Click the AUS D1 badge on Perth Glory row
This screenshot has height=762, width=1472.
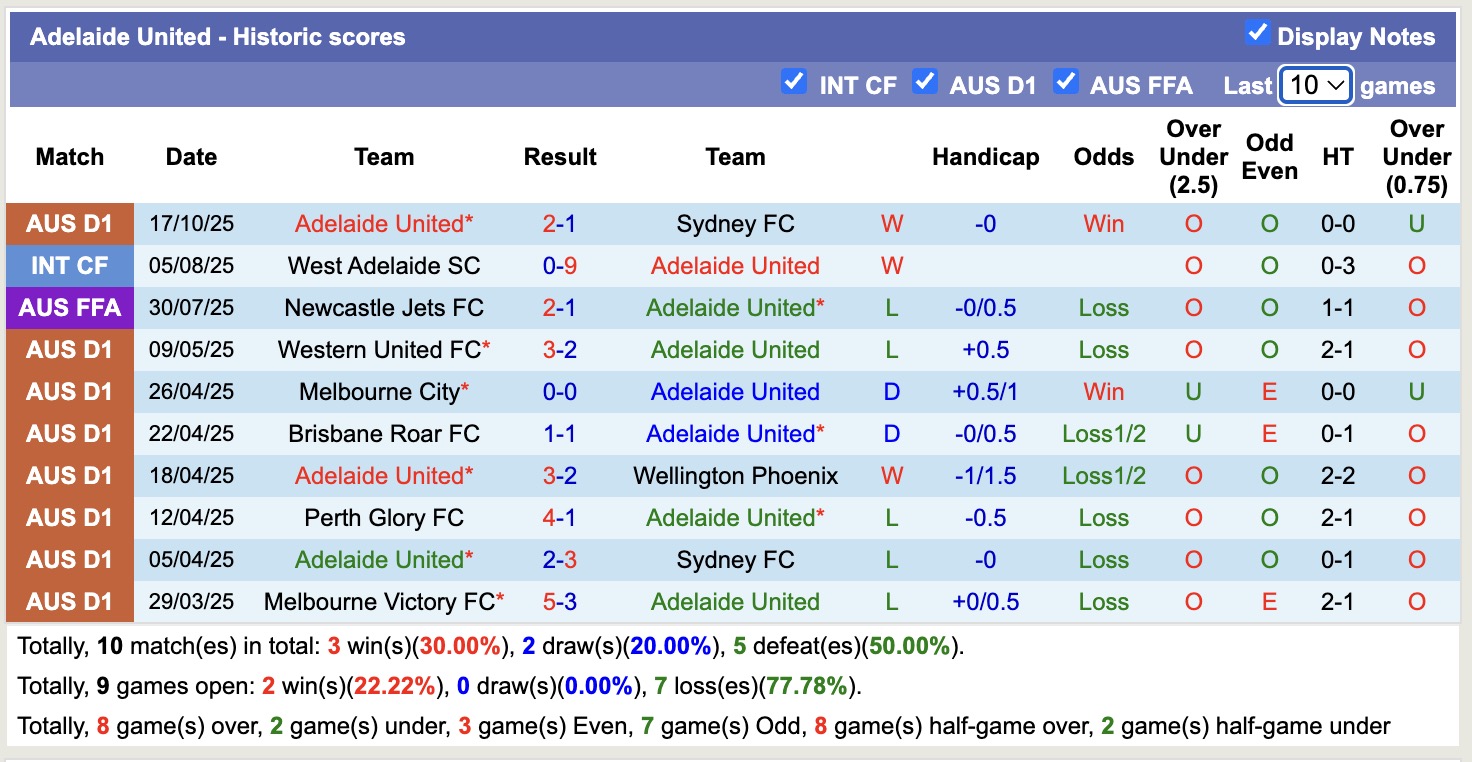pyautogui.click(x=70, y=517)
